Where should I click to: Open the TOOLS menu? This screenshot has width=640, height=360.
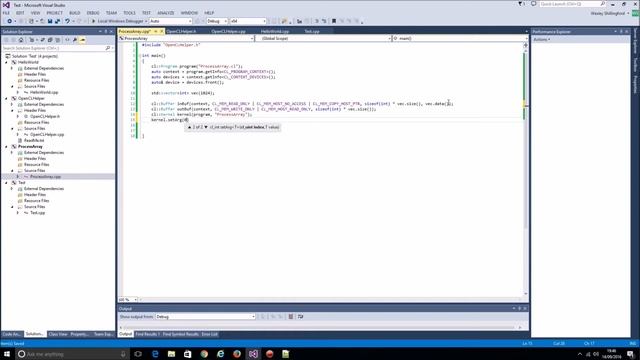pyautogui.click(x=129, y=13)
